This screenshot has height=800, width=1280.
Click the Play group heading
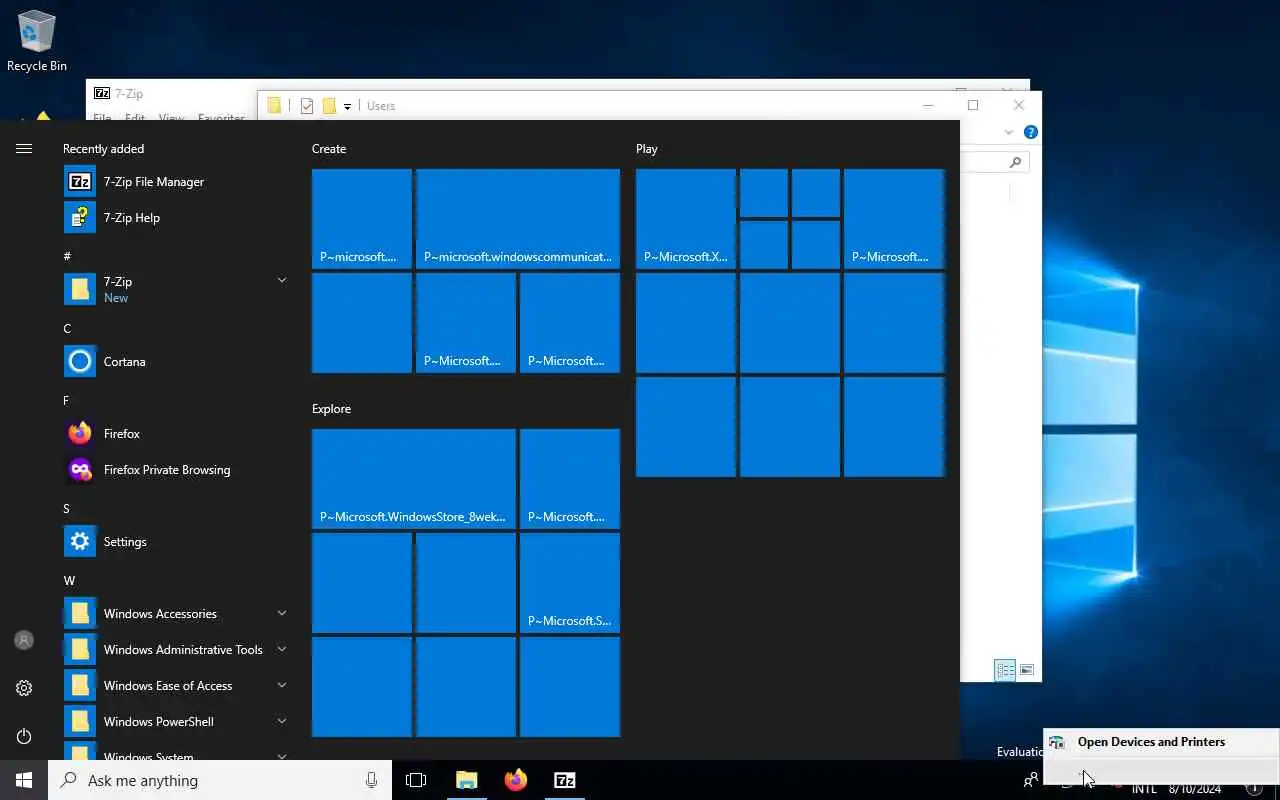647,149
